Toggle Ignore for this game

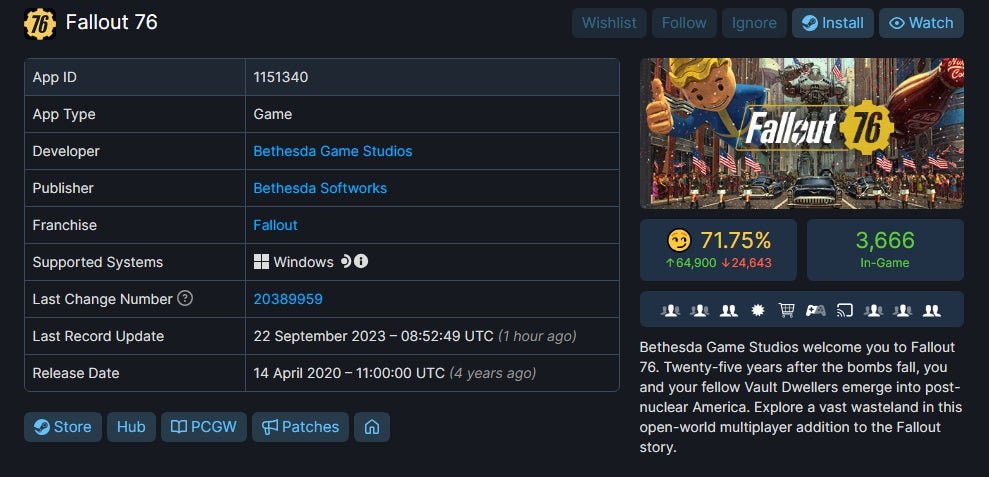[754, 23]
